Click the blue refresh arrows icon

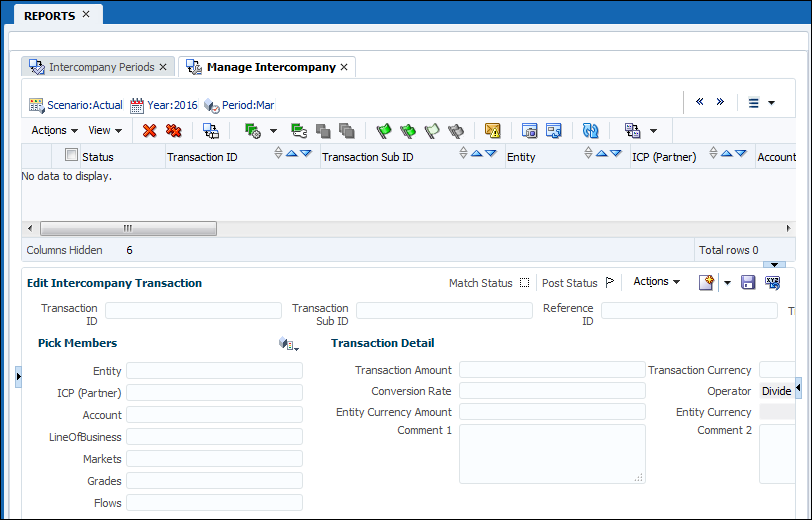tap(591, 131)
